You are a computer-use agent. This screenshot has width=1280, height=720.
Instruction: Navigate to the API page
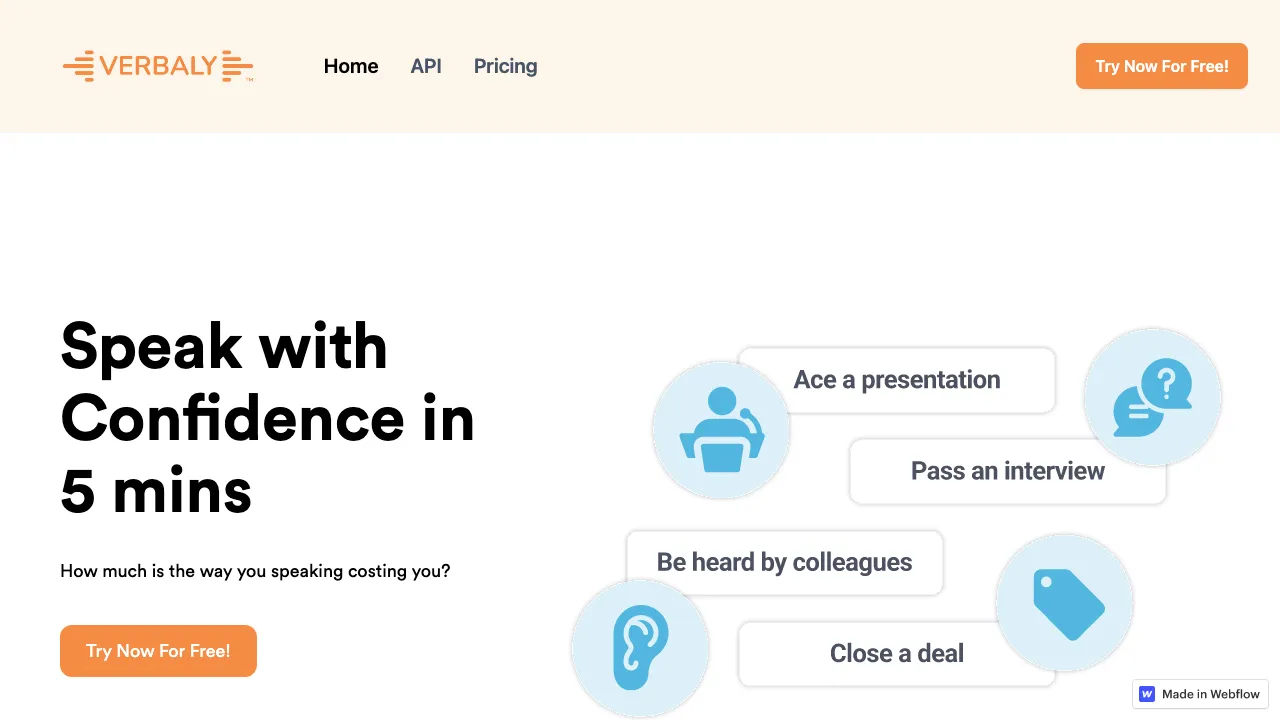(426, 66)
